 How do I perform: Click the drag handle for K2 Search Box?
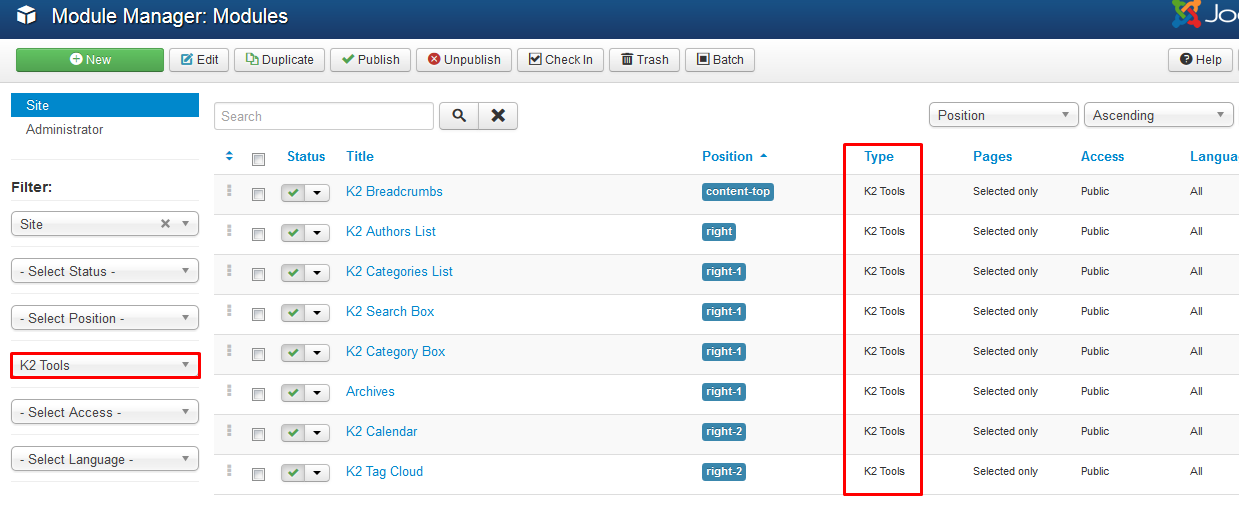229,310
